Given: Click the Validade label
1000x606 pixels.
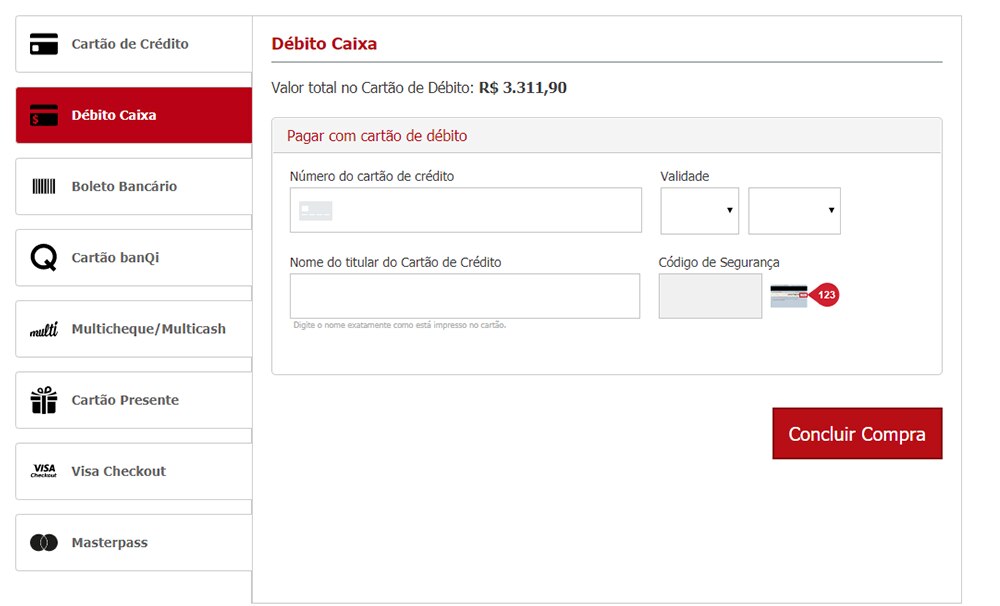Looking at the screenshot, I should tap(685, 177).
